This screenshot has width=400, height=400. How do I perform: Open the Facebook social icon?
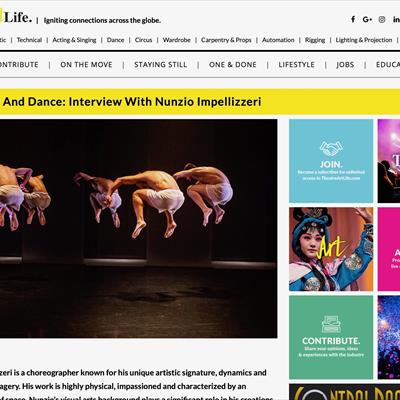(353, 19)
